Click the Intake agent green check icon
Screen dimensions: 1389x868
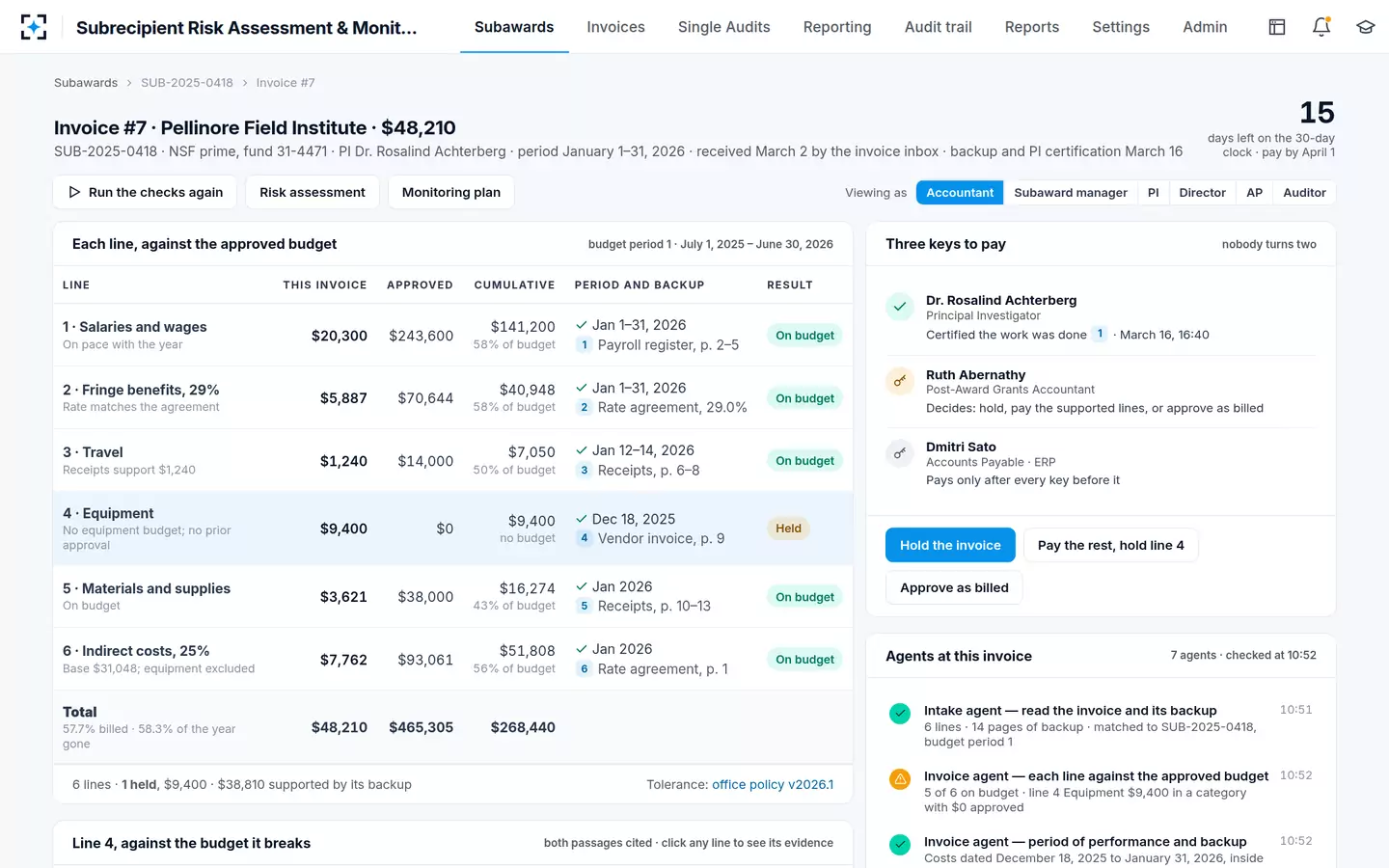[x=900, y=714]
